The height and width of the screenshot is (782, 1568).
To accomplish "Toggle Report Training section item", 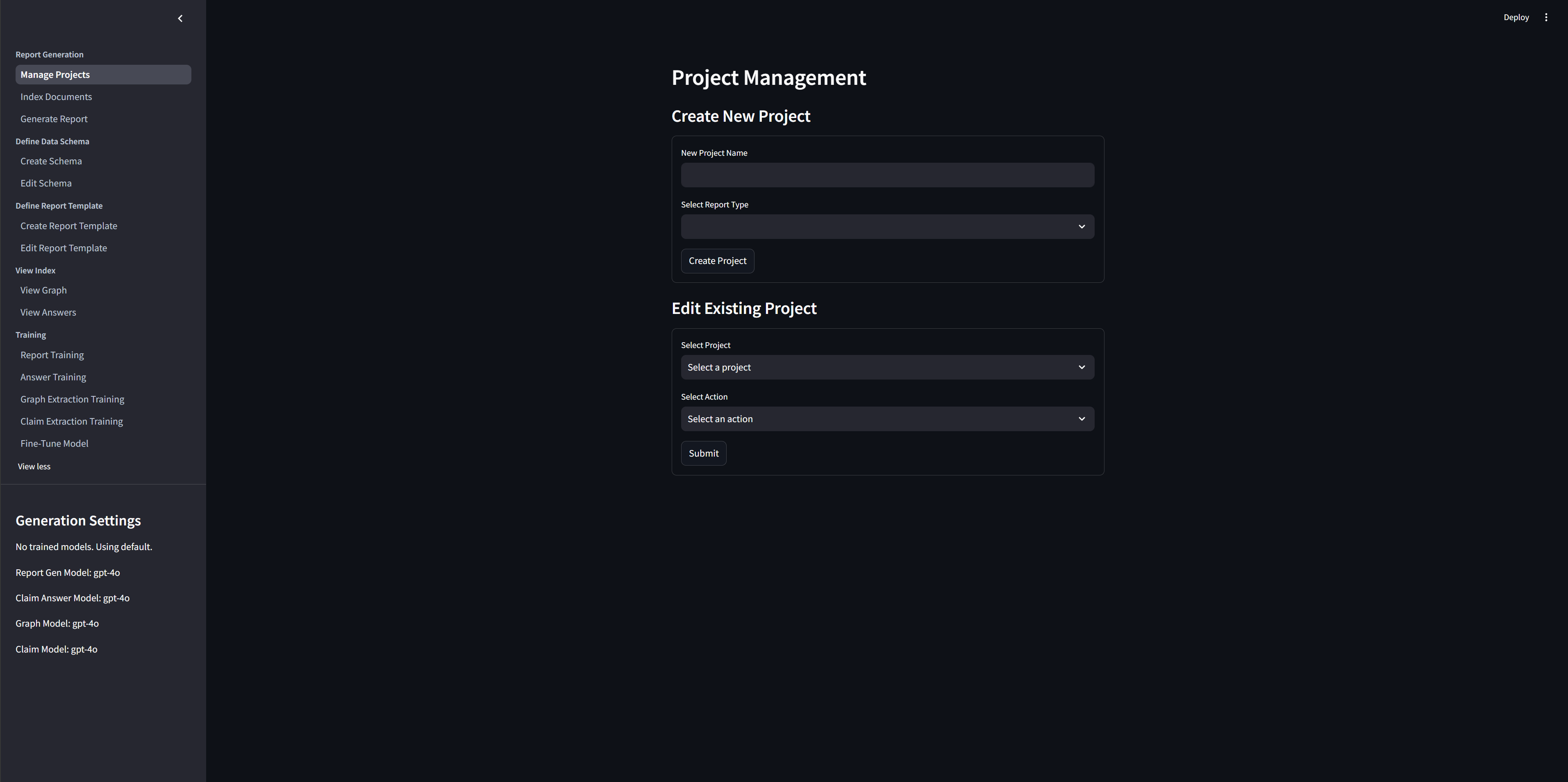I will (x=51, y=355).
